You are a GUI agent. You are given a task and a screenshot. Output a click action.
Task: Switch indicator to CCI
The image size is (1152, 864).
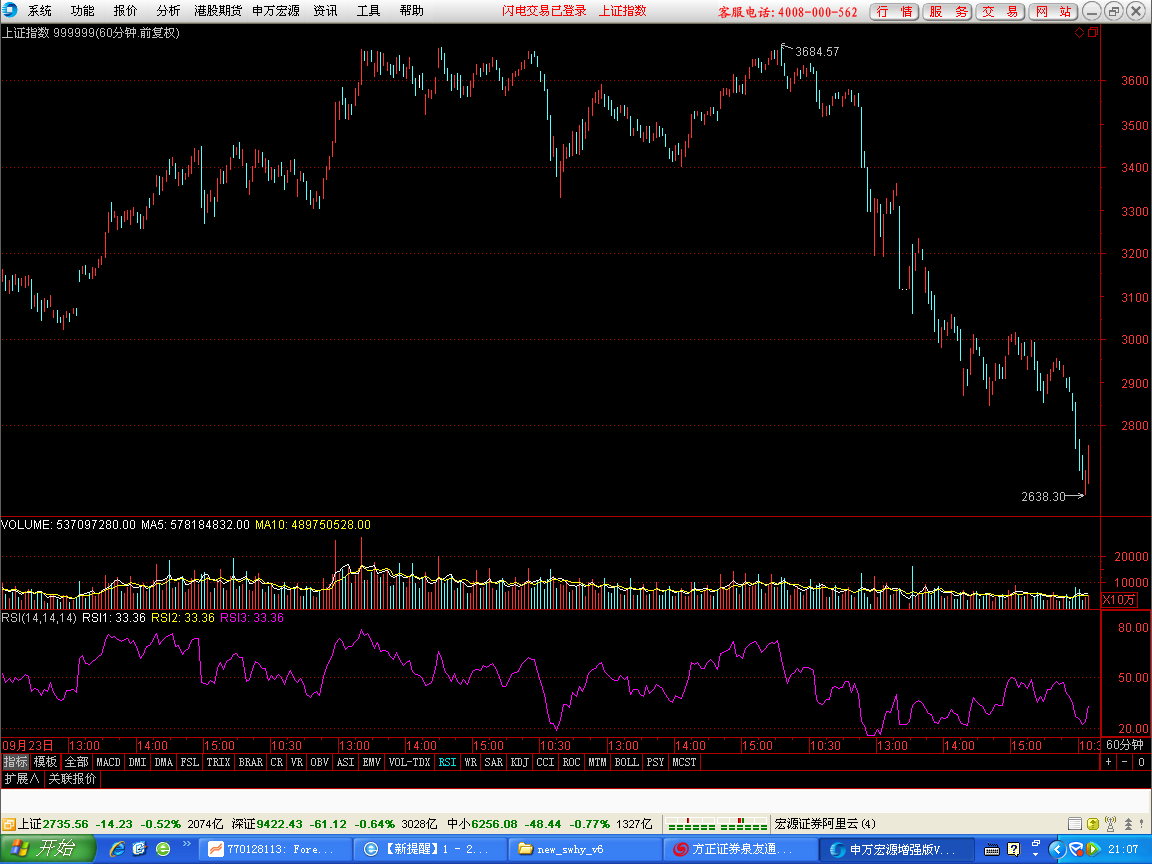pyautogui.click(x=545, y=762)
